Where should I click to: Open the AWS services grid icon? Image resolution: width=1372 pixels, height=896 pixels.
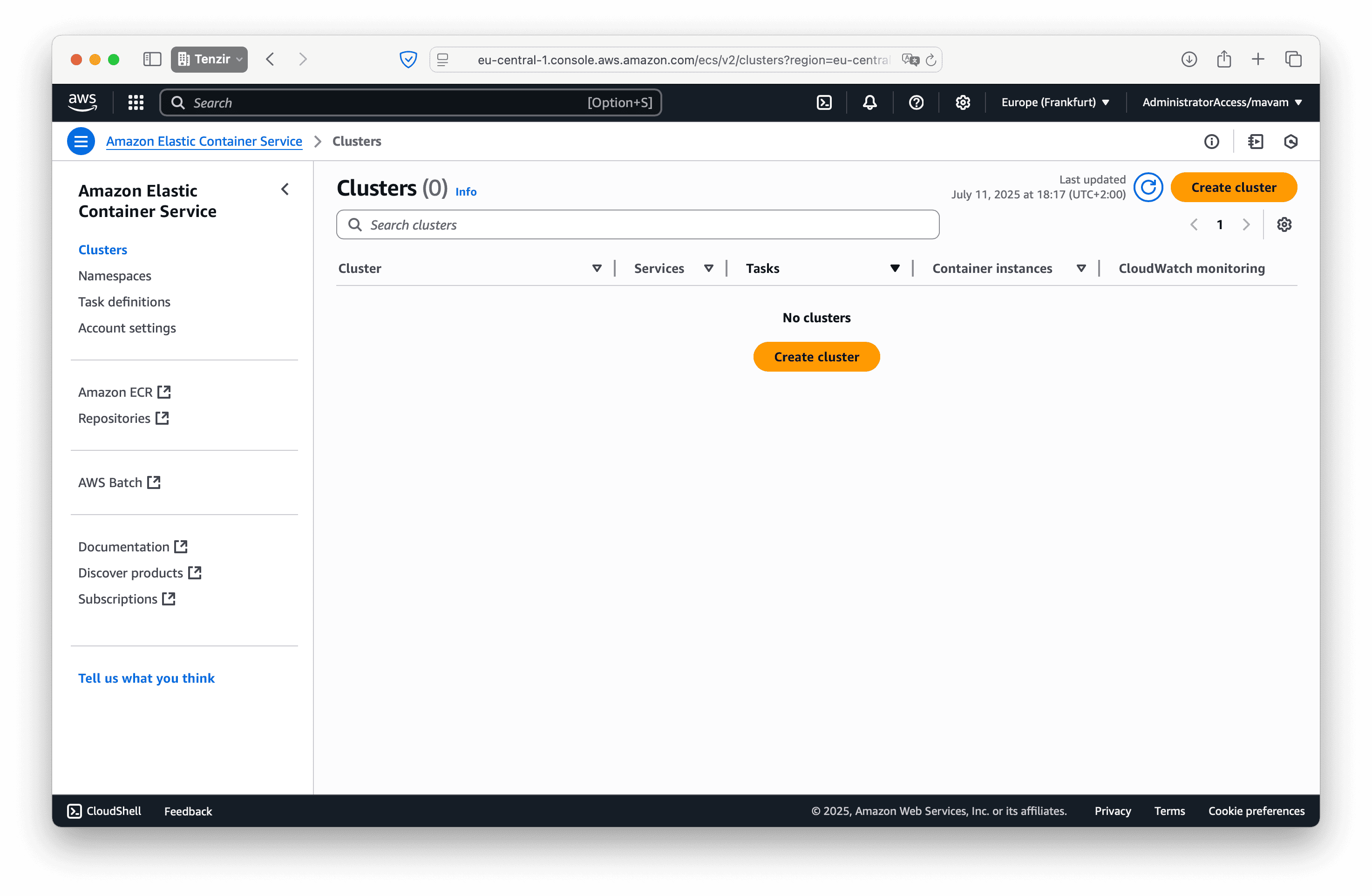pyautogui.click(x=136, y=102)
